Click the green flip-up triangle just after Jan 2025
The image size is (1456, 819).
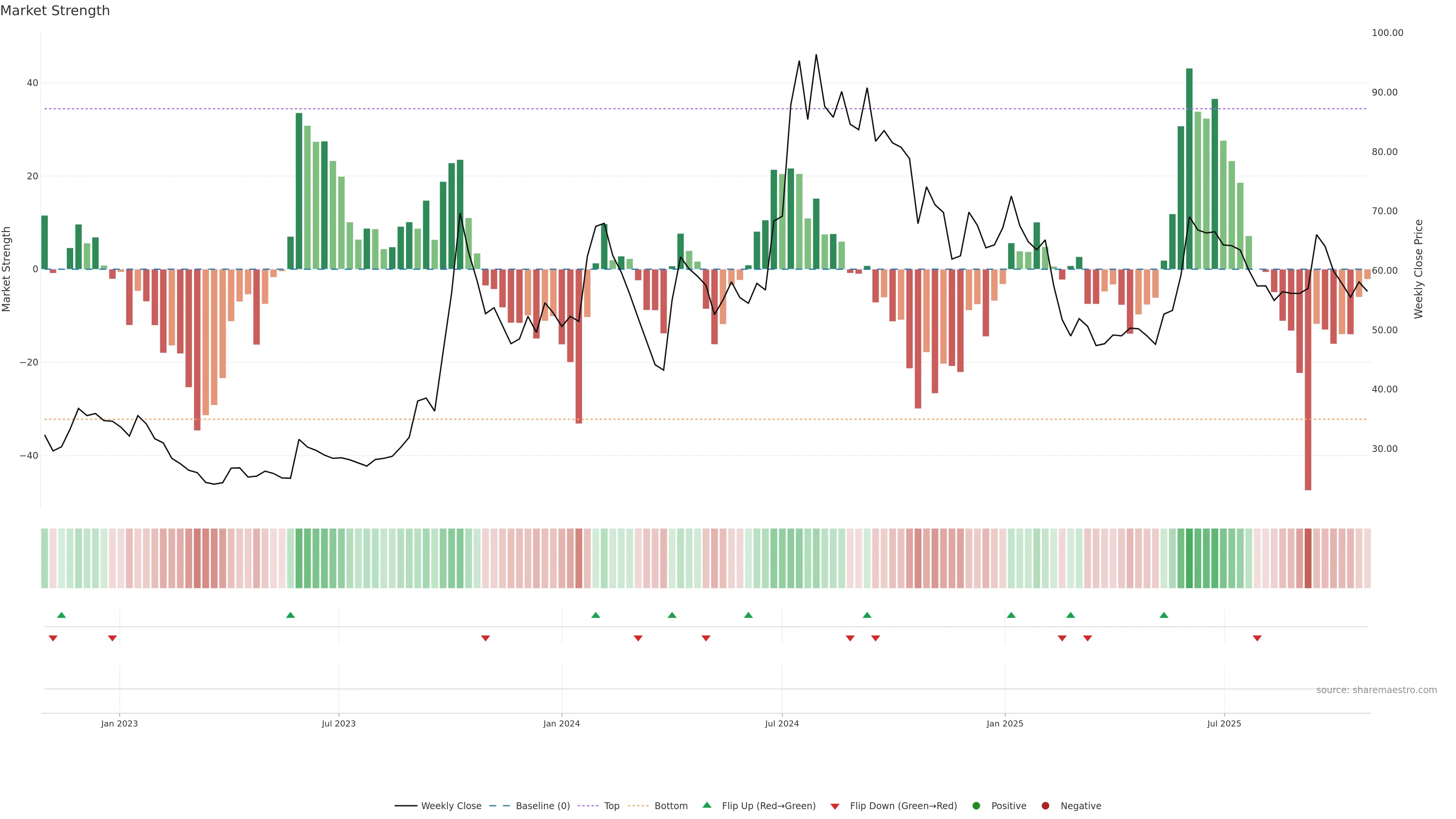(x=1011, y=615)
